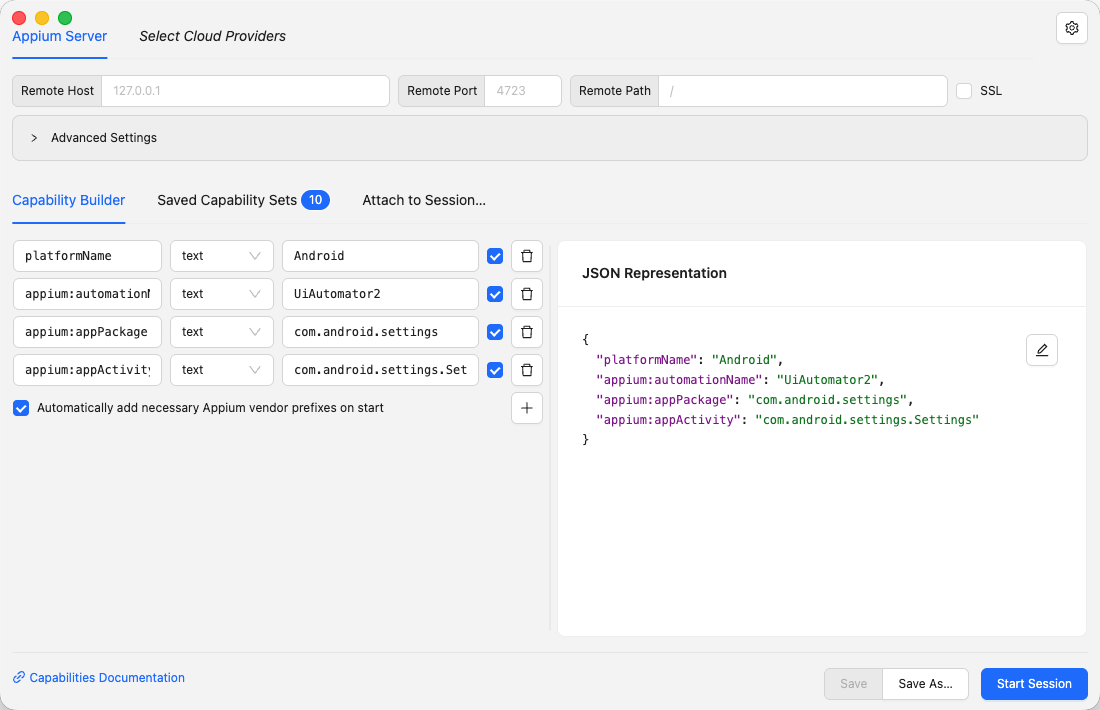Screen dimensions: 1100x710
Task: Delete the platformName capability row
Action: point(527,256)
